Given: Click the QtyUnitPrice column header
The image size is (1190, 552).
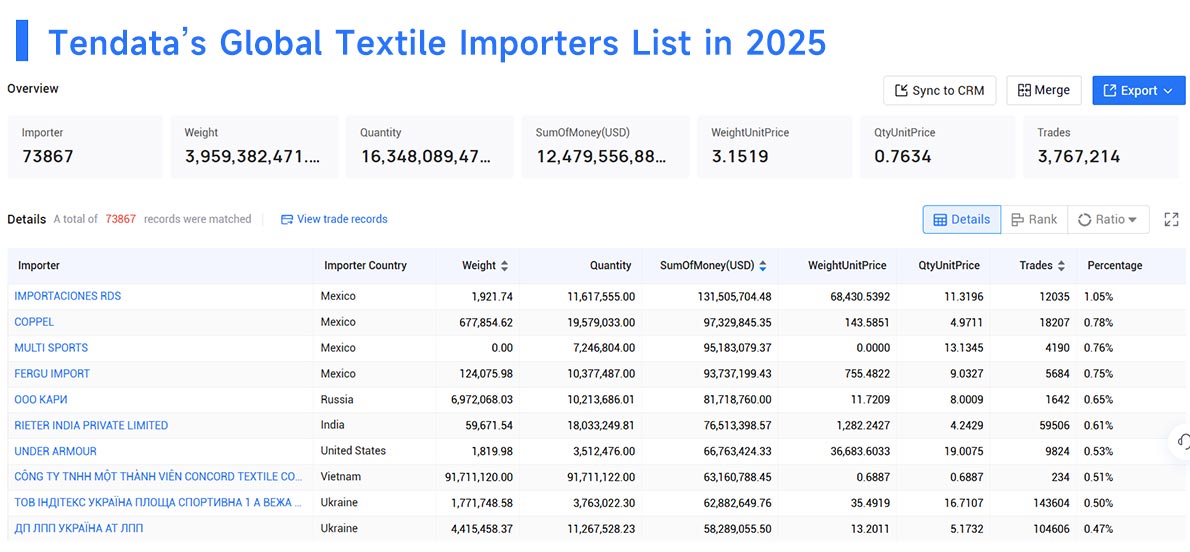Looking at the screenshot, I should click(x=949, y=266).
